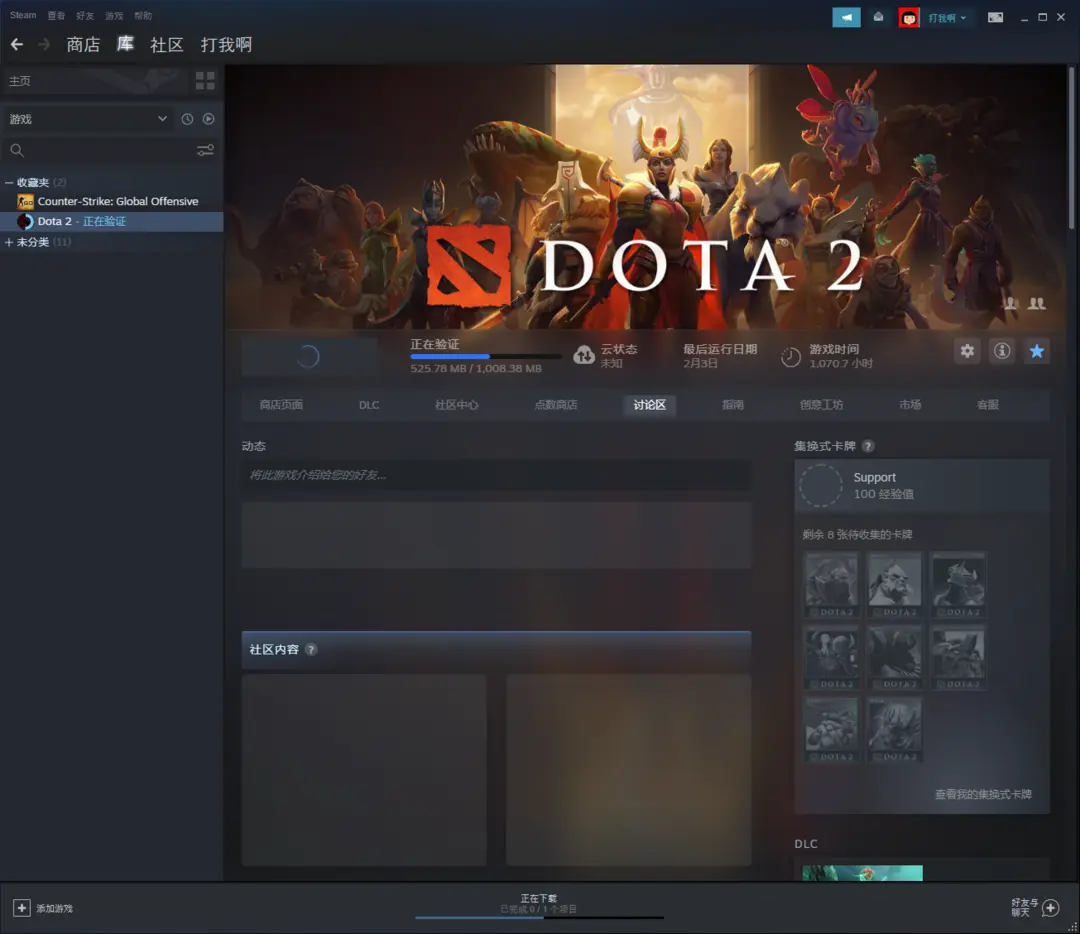Open the 客服 support tab
Screen dimensions: 1080x934
point(988,404)
